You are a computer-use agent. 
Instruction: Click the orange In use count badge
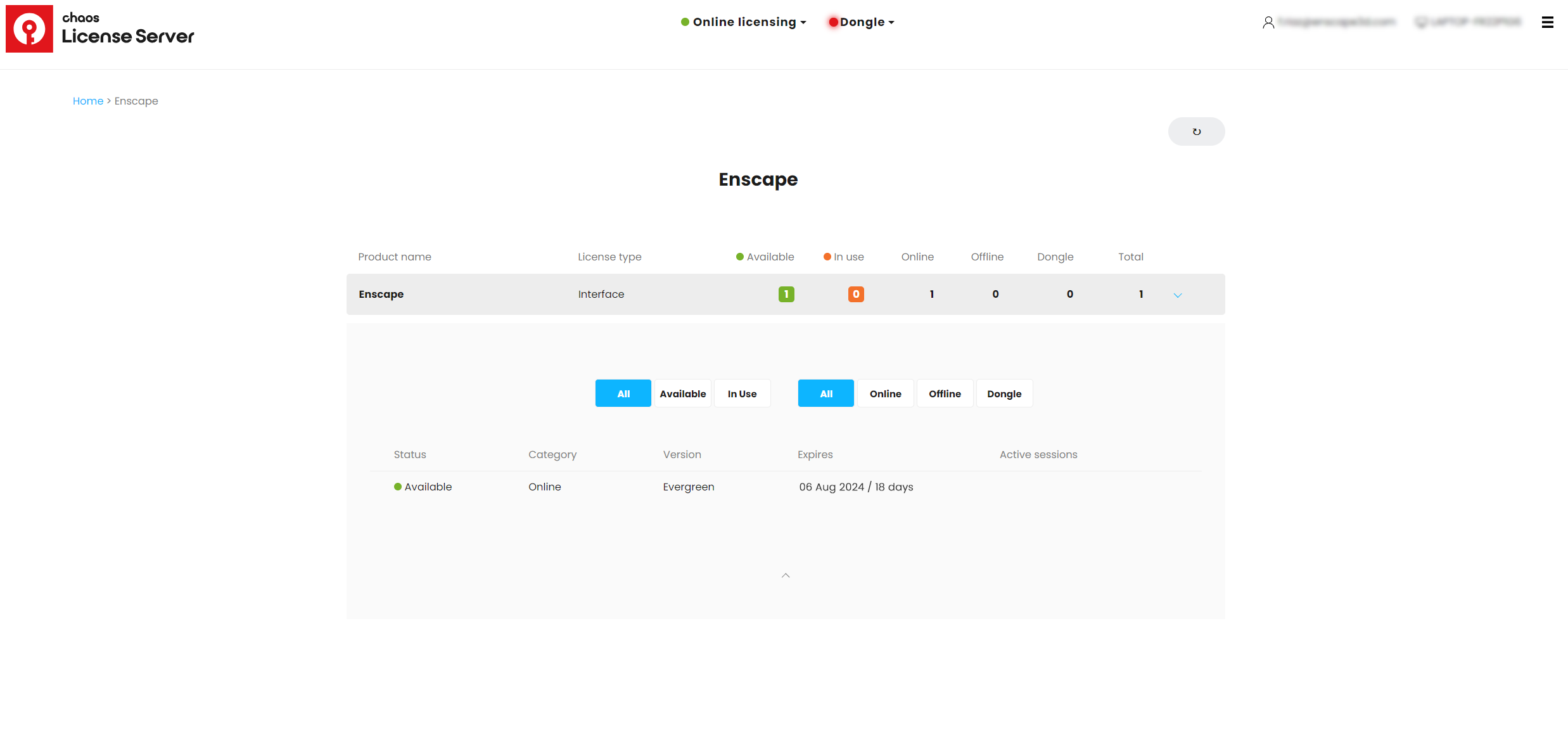tap(856, 294)
